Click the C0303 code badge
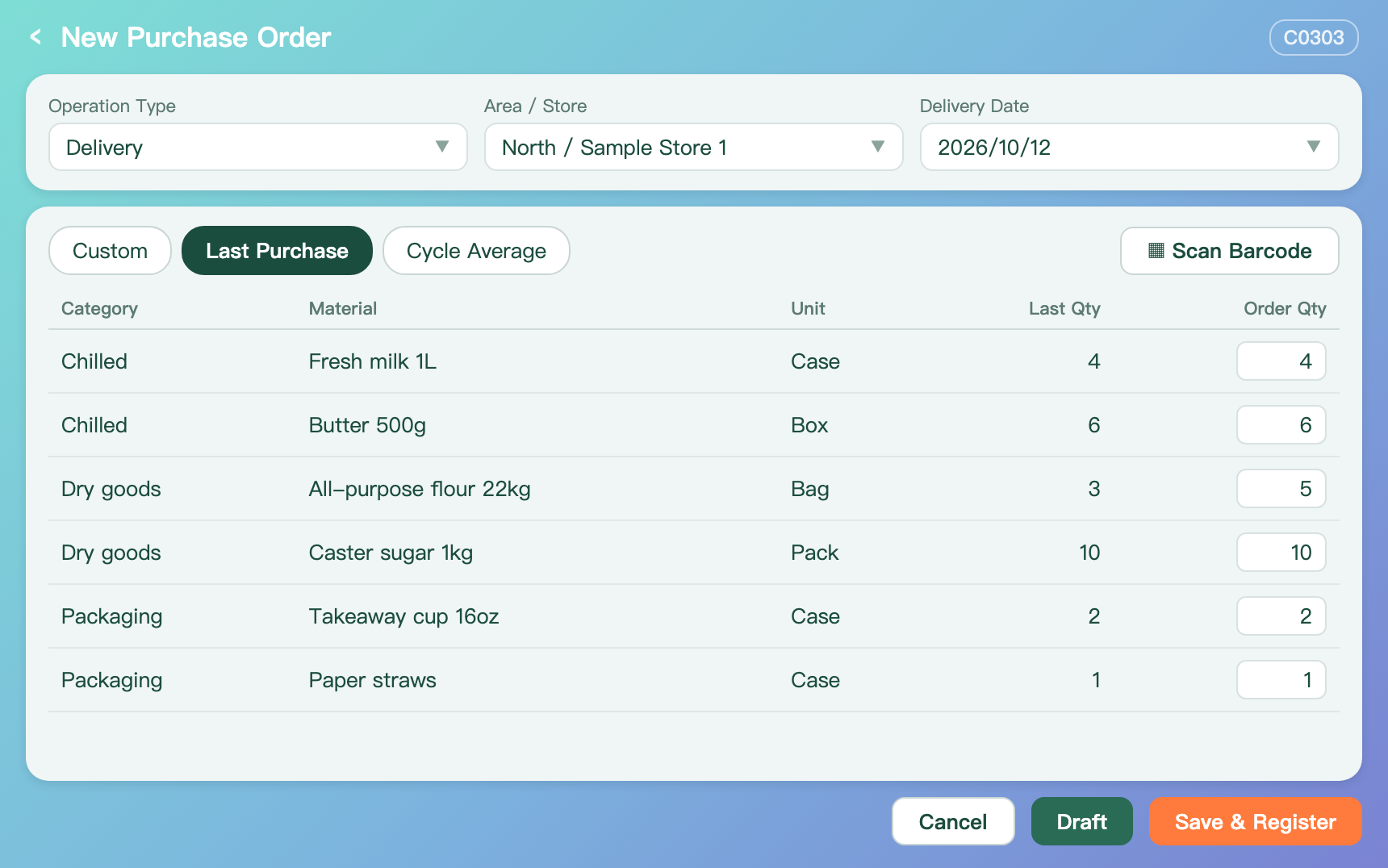 1314,38
